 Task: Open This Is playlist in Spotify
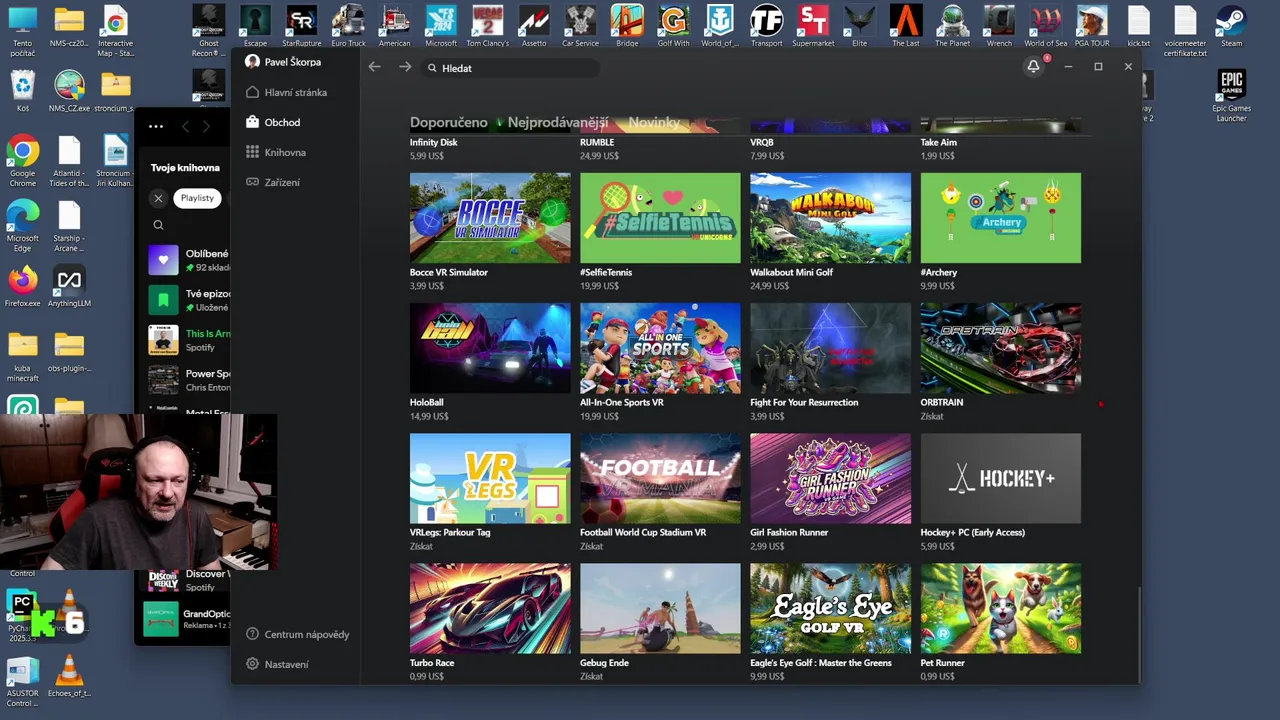[x=189, y=340]
